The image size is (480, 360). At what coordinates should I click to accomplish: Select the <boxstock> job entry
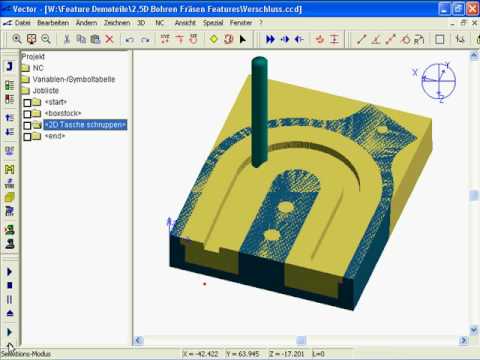click(x=63, y=113)
